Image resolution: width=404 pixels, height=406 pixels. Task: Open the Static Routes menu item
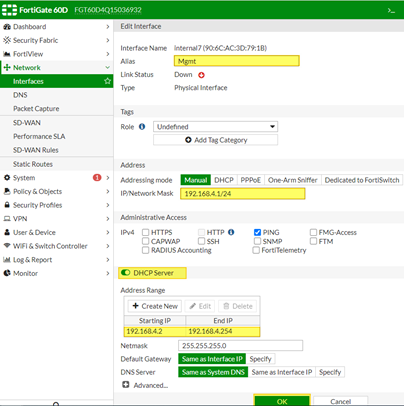pos(33,164)
